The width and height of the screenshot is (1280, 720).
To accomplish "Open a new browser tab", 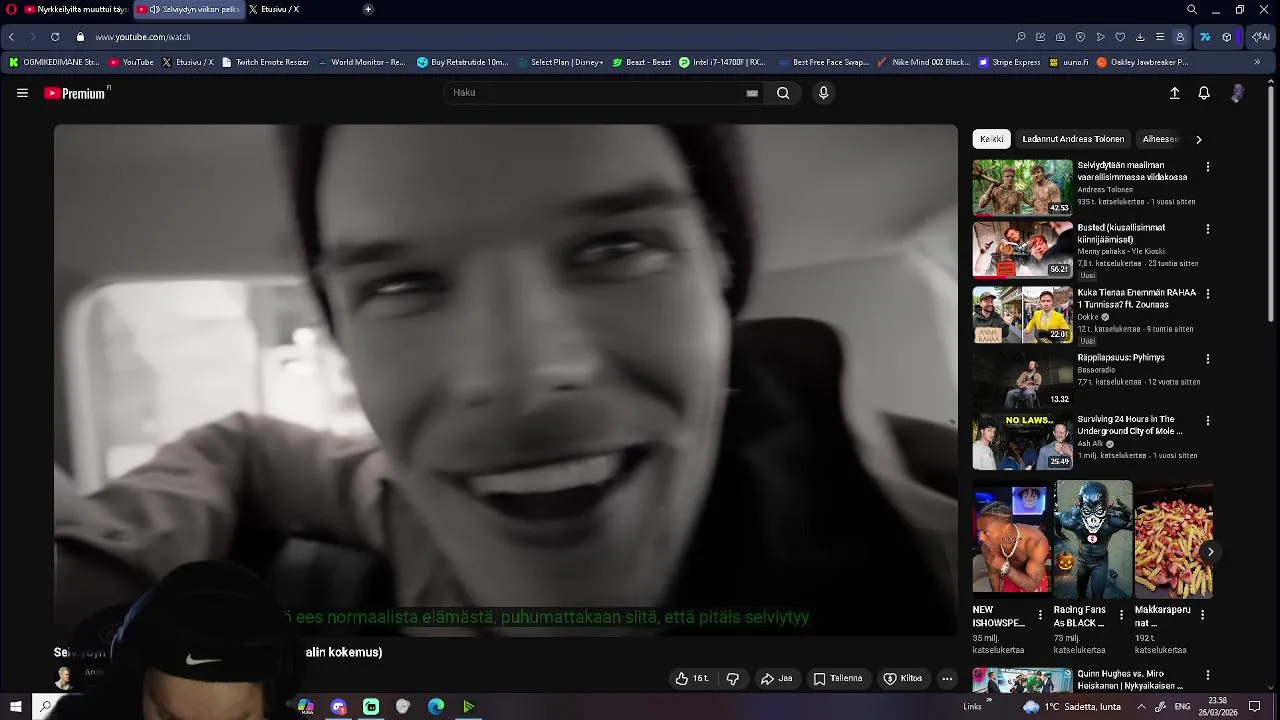I will [368, 9].
